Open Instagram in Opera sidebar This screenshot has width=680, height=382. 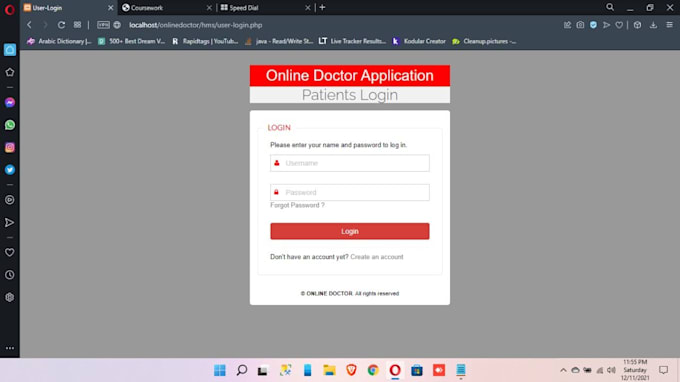point(10,147)
